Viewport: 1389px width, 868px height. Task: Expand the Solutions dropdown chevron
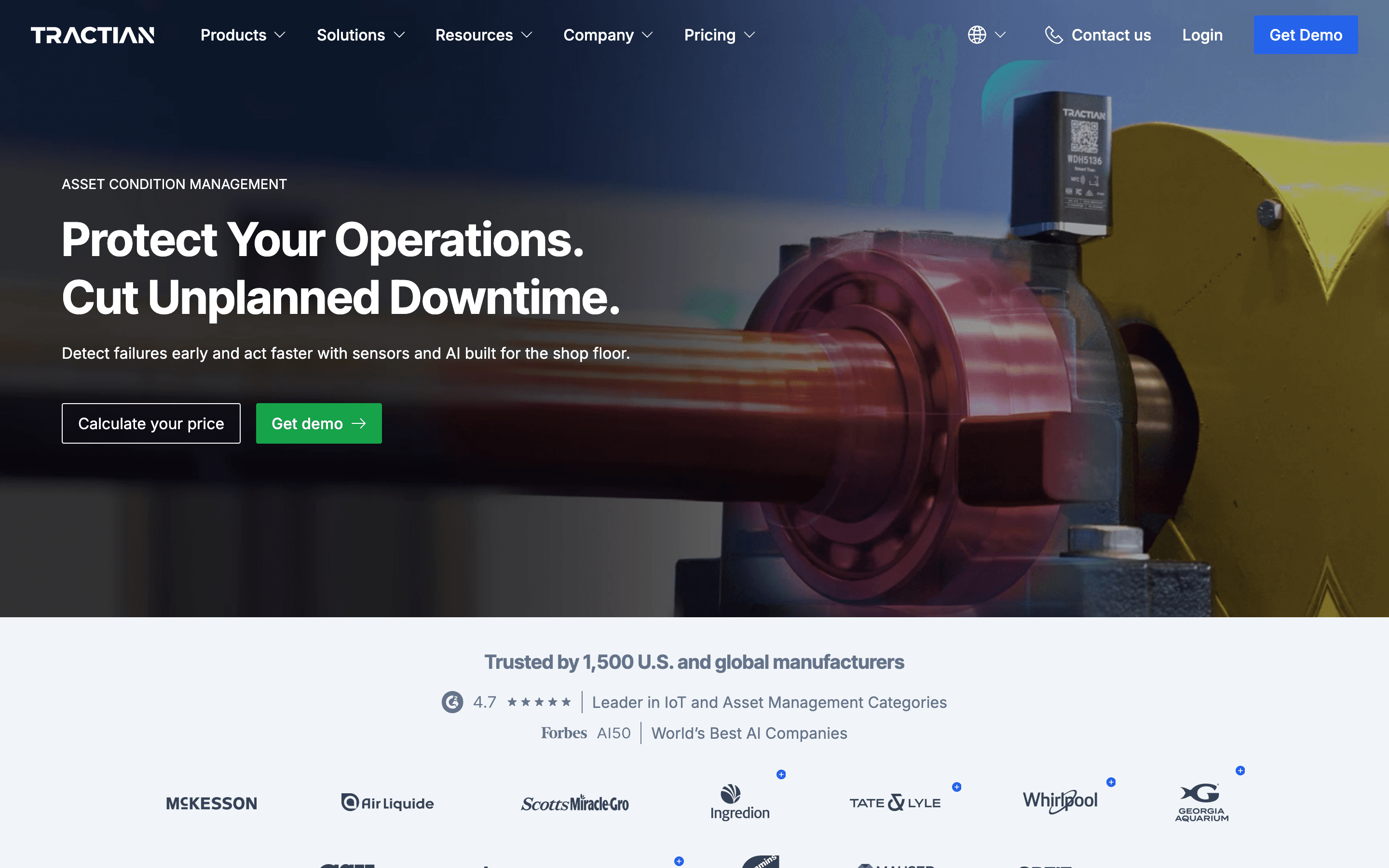click(x=399, y=35)
